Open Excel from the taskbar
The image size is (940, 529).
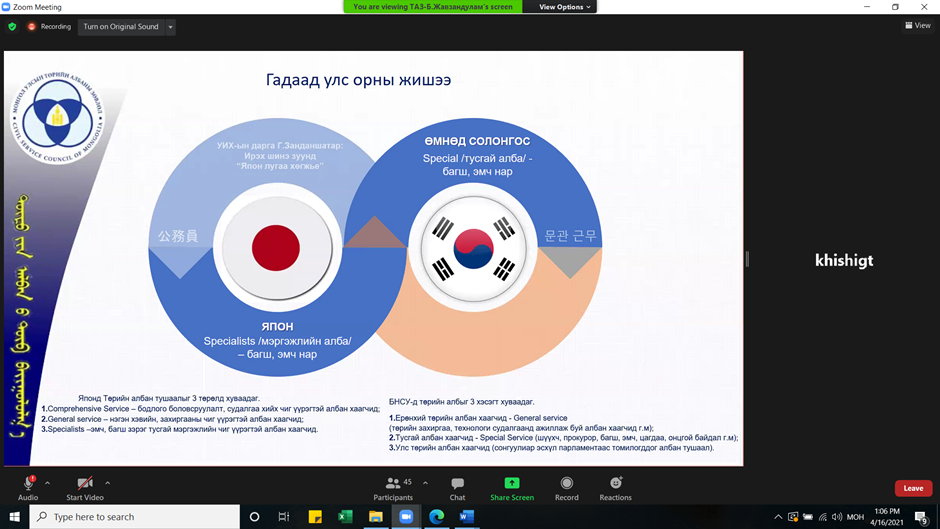(345, 516)
